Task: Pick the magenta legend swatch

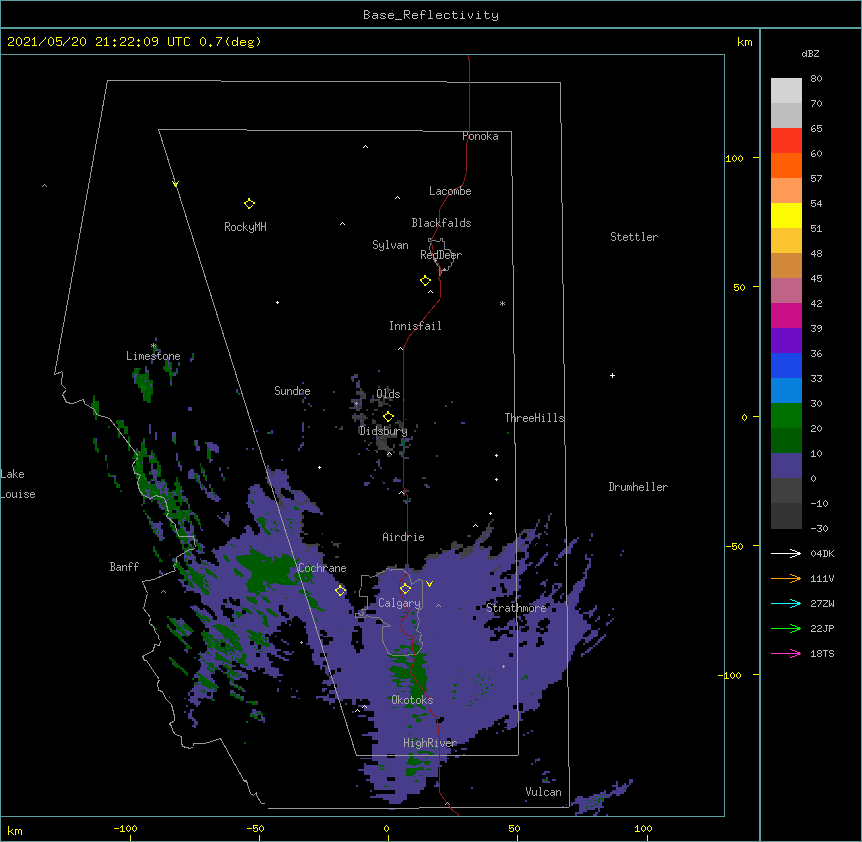Action: point(786,315)
